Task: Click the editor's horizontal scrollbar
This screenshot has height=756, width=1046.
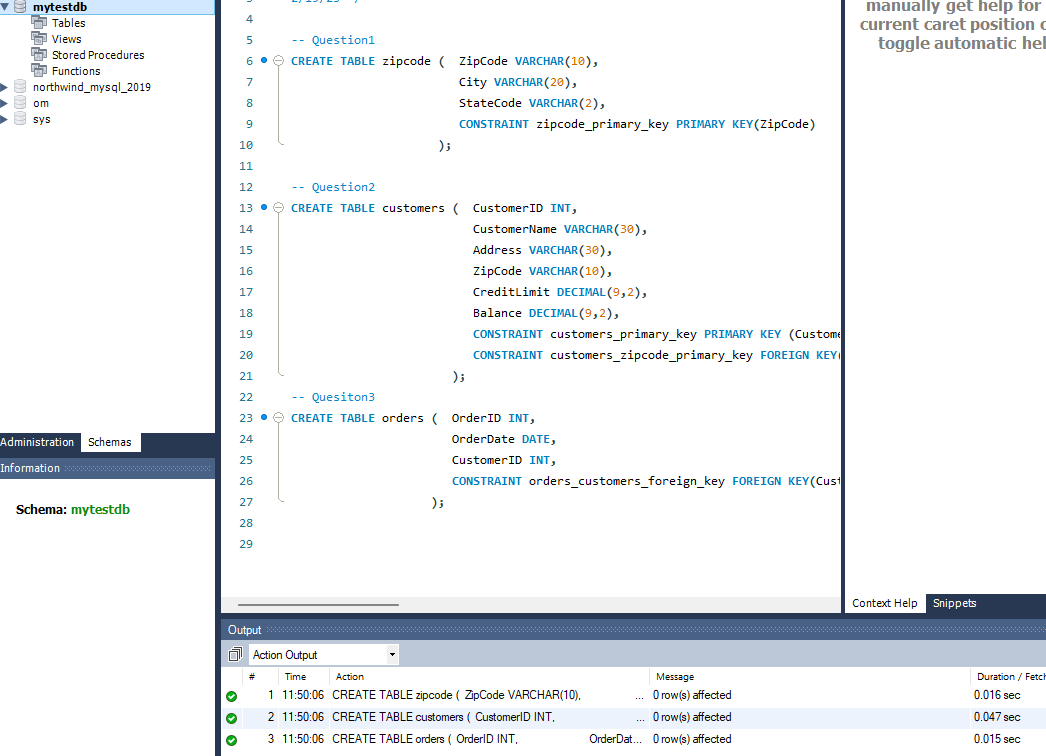Action: [318, 604]
